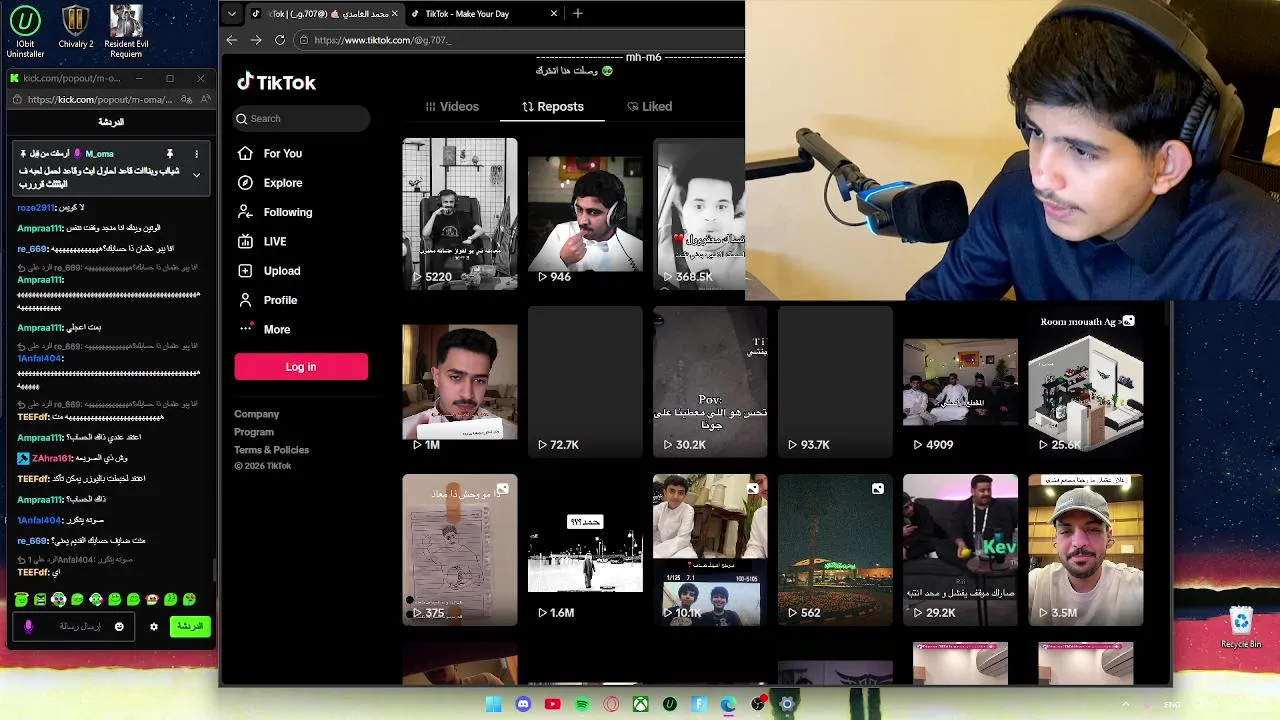Open the video thumbnail with 1M plays
This screenshot has height=720, width=1280.
460,382
